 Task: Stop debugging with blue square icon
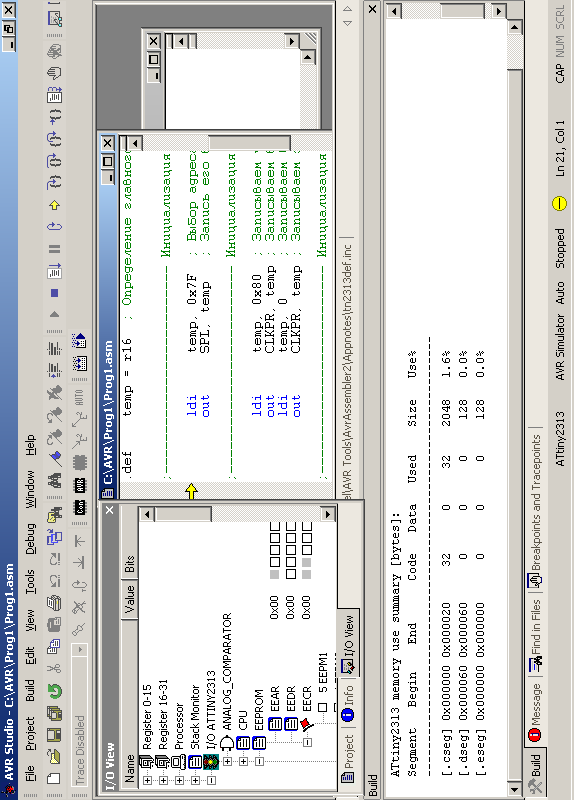point(54,292)
